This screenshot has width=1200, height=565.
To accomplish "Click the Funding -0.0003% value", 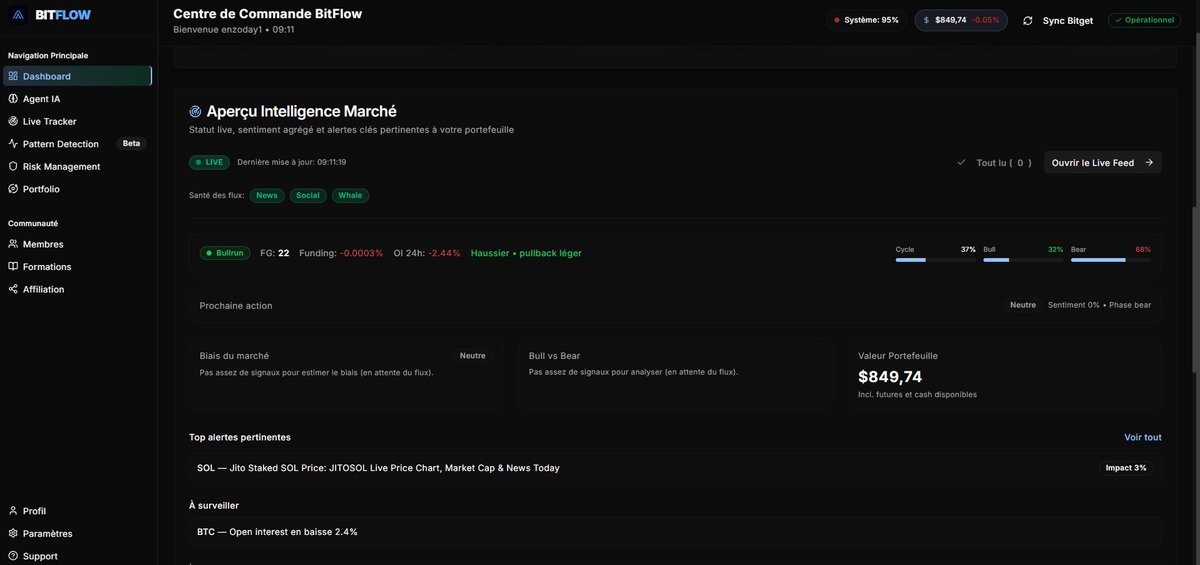I will click(x=362, y=253).
